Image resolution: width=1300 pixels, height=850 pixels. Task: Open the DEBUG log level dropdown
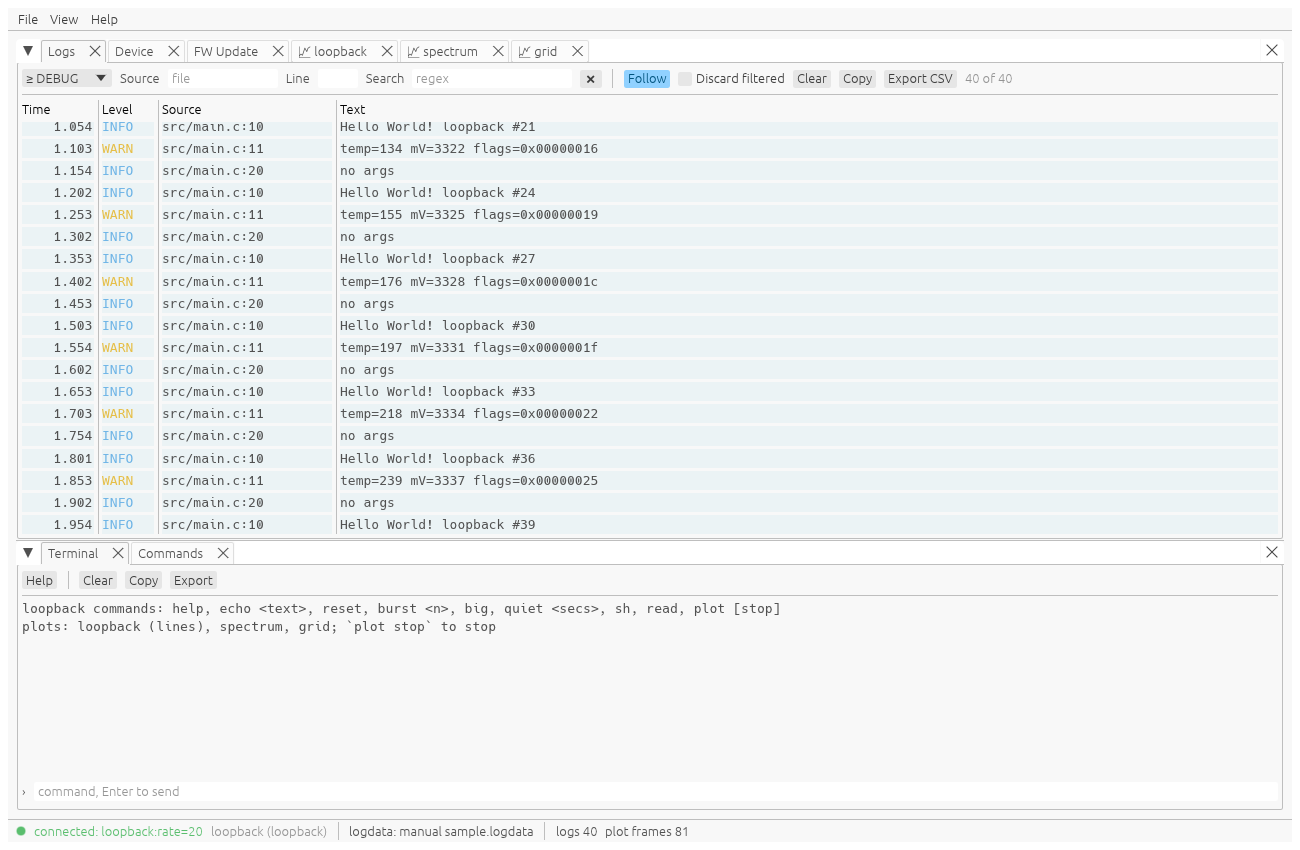[x=67, y=79]
